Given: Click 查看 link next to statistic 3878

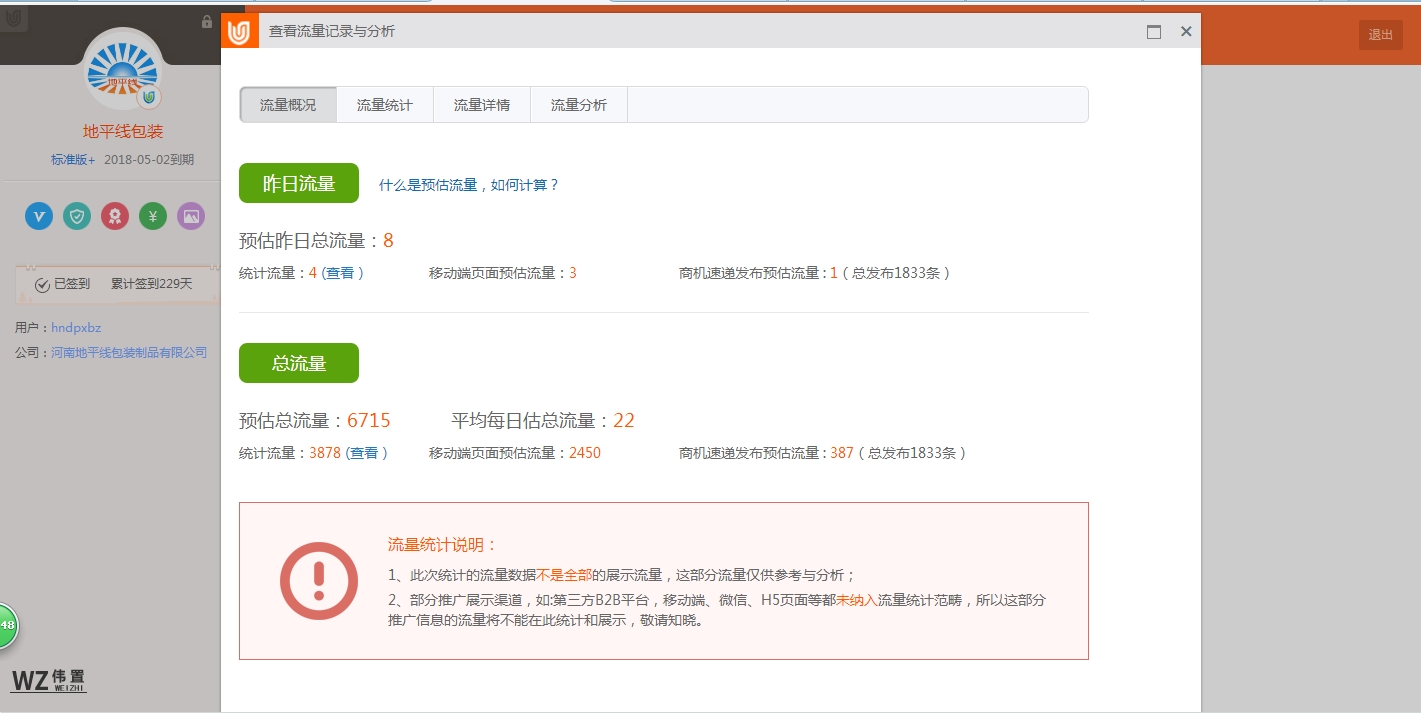Looking at the screenshot, I should pos(364,453).
